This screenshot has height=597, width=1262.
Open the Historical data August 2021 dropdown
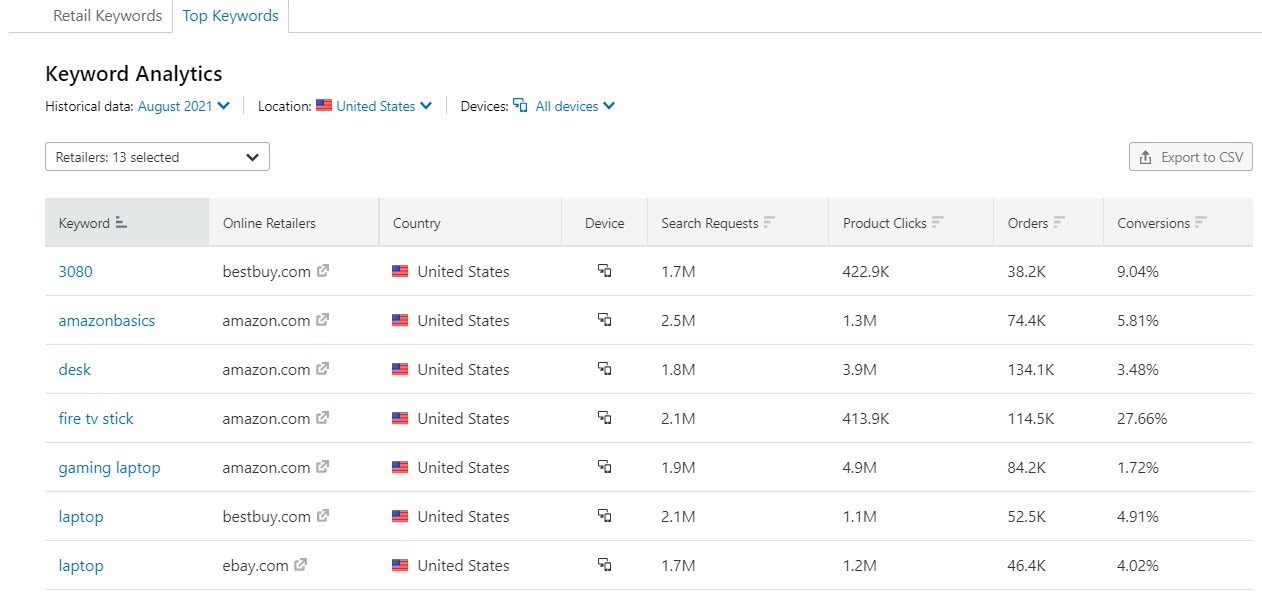point(184,106)
